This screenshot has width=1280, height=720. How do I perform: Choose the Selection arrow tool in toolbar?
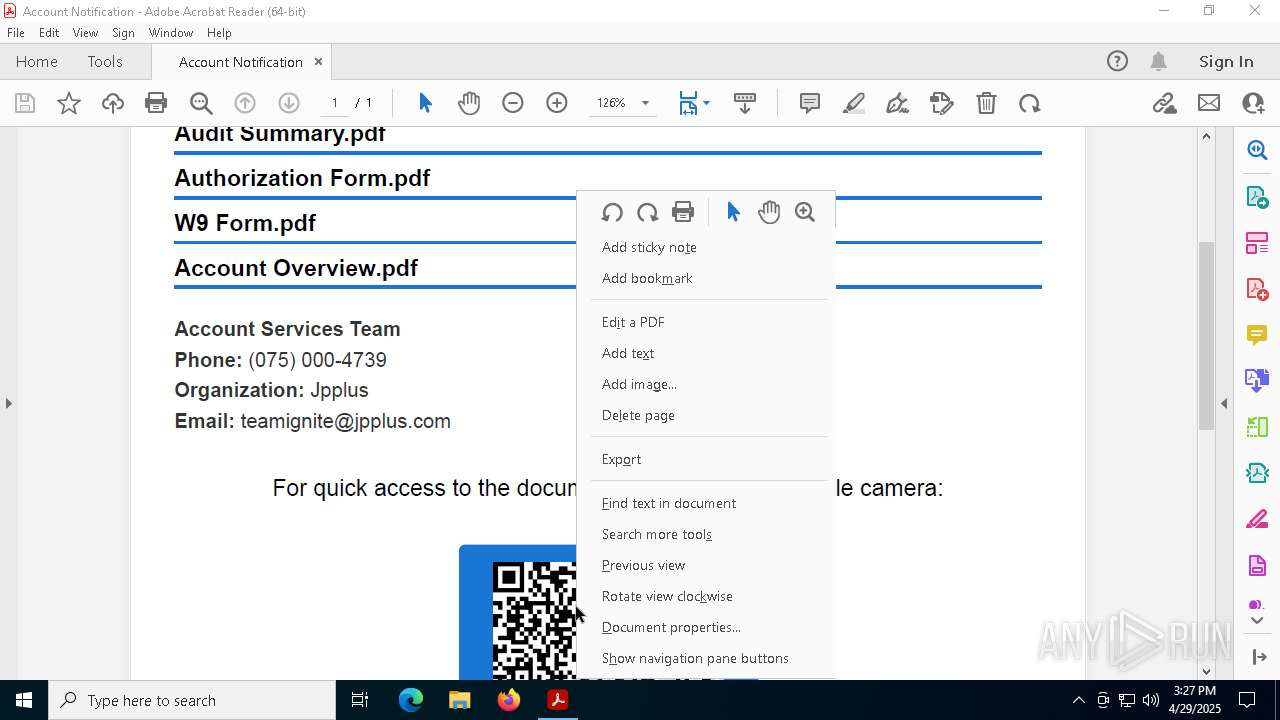[425, 103]
